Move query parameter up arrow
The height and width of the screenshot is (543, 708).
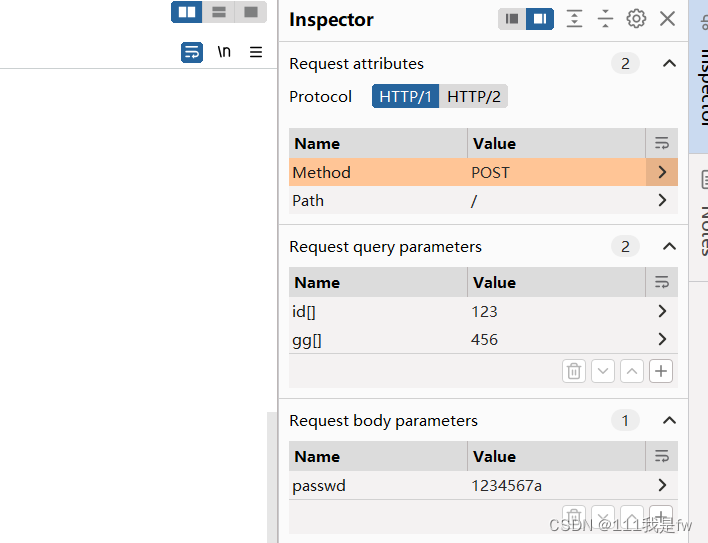(632, 371)
